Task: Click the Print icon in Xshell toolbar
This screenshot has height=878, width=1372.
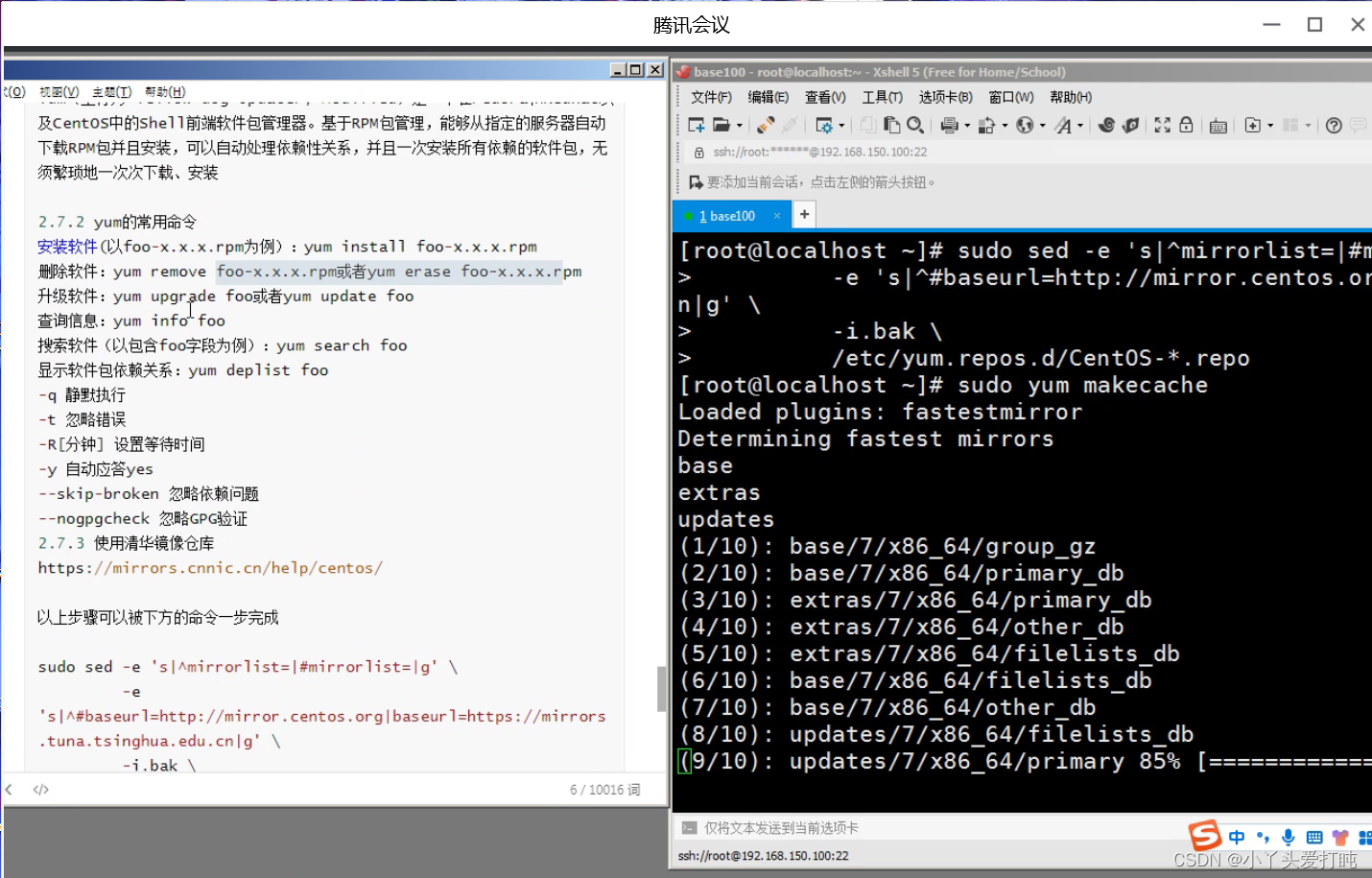Action: 950,125
